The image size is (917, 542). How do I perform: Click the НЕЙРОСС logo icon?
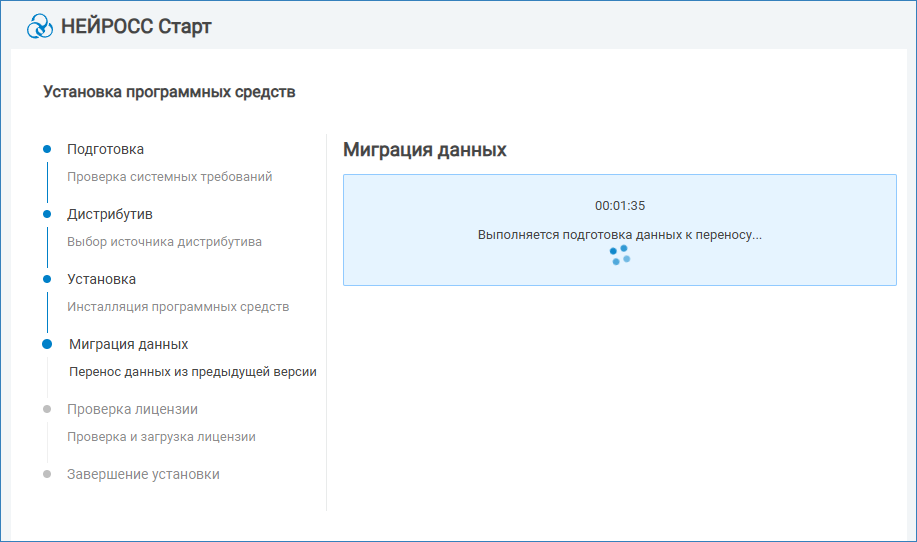[x=40, y=26]
